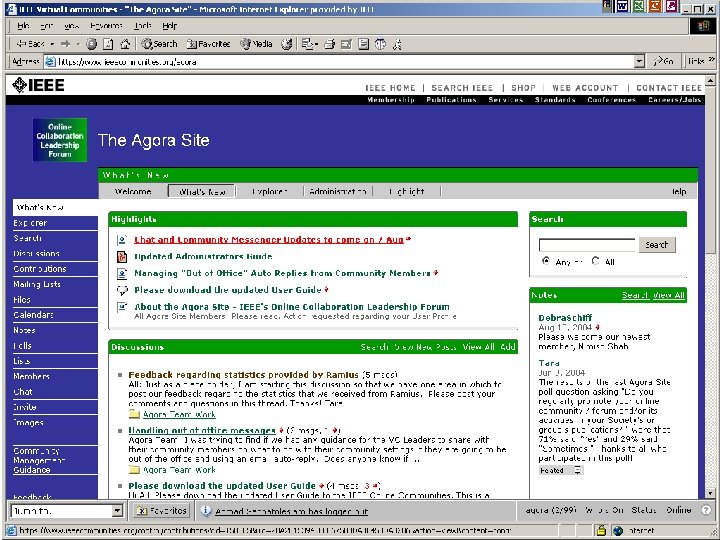Print the page with the Print icon
720x540 pixels.
329,44
